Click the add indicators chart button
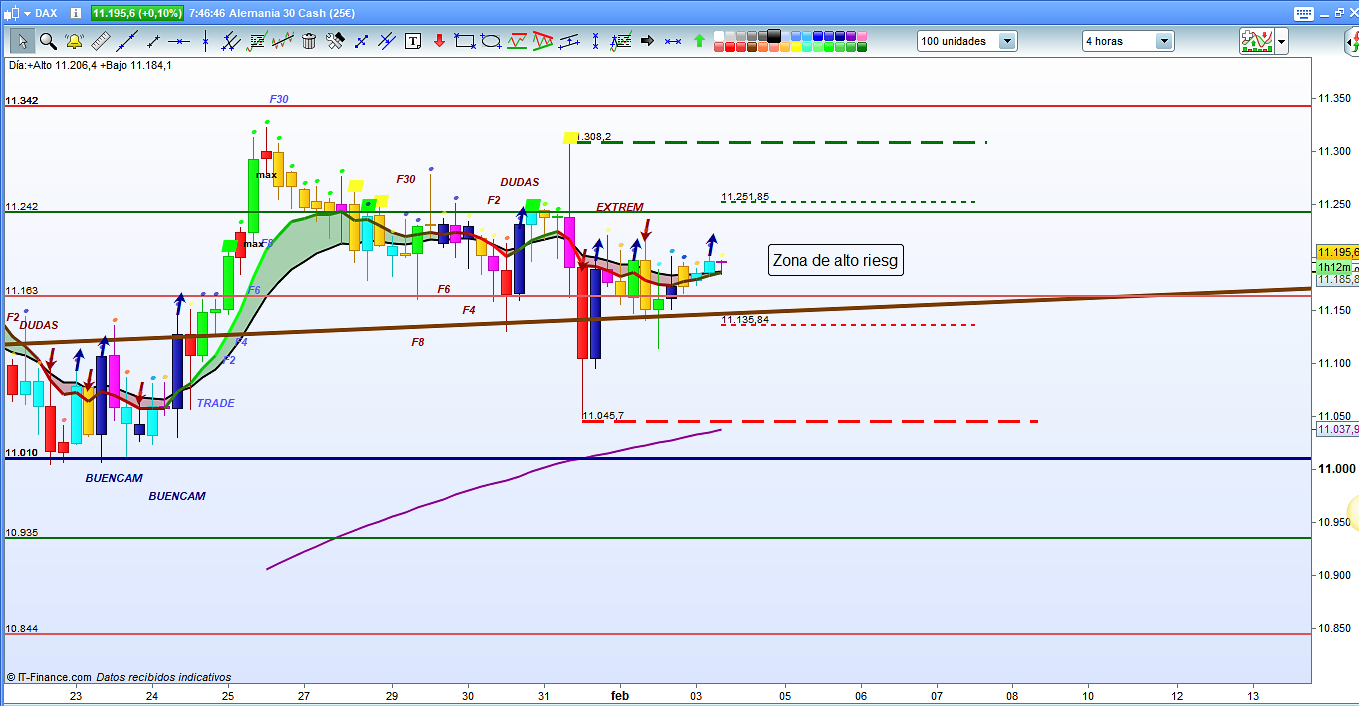The height and width of the screenshot is (706, 1359). [x=1255, y=41]
